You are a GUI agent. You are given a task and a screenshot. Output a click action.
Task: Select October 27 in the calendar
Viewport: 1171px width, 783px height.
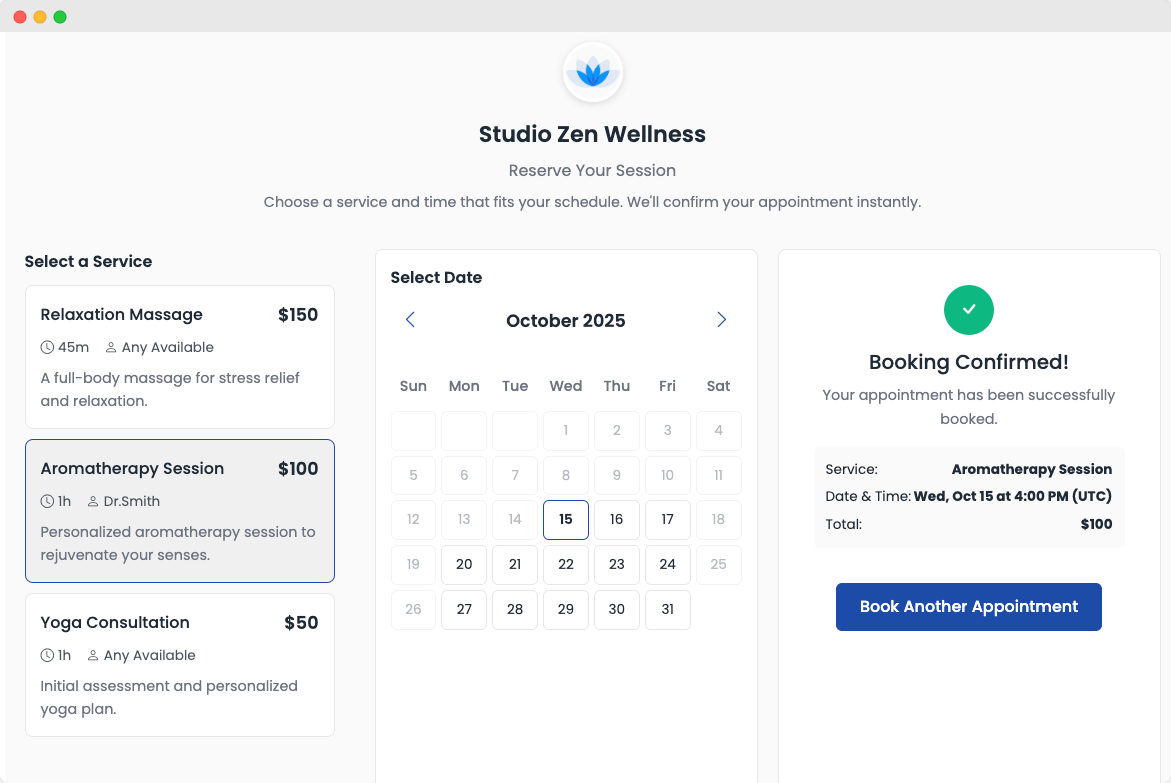coord(464,610)
